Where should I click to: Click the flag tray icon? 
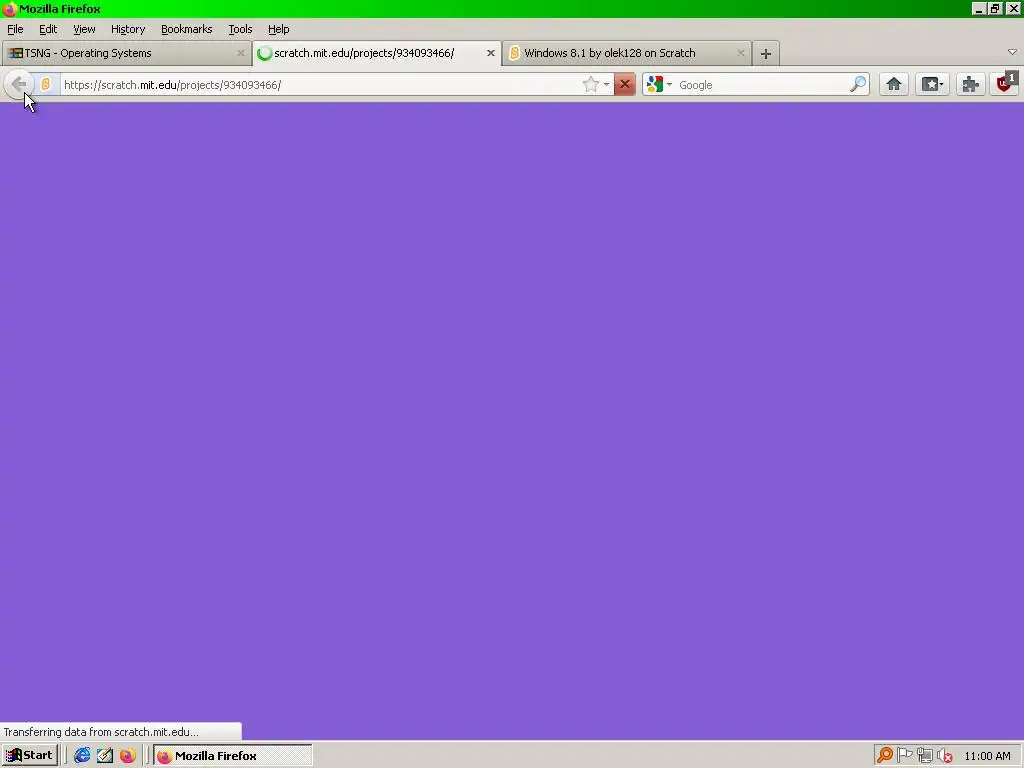[904, 756]
